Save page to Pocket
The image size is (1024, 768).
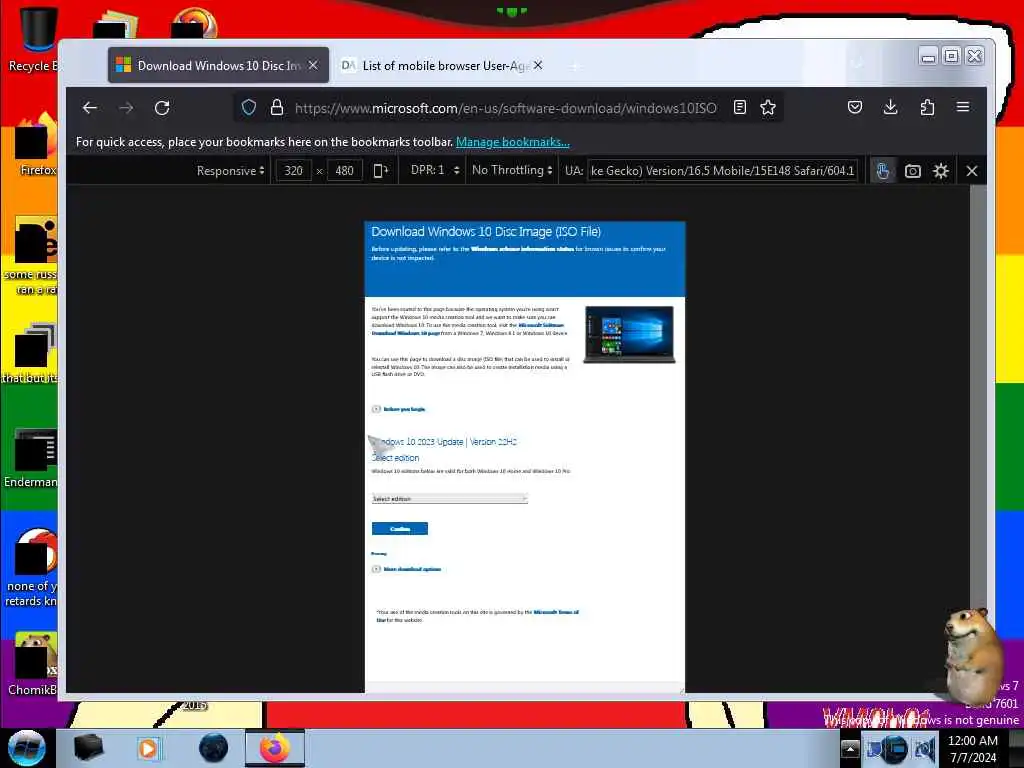tap(855, 108)
